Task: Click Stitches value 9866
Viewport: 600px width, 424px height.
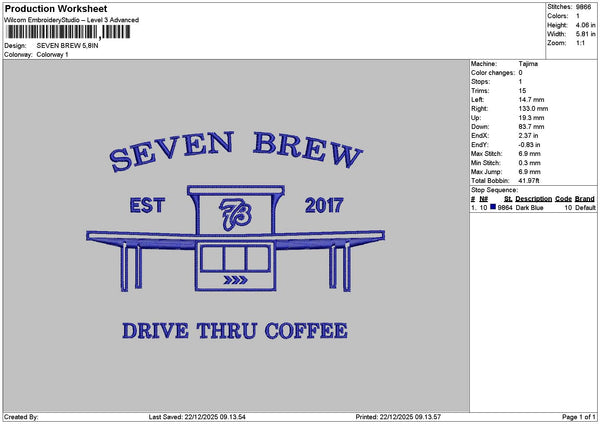Action: coord(584,7)
